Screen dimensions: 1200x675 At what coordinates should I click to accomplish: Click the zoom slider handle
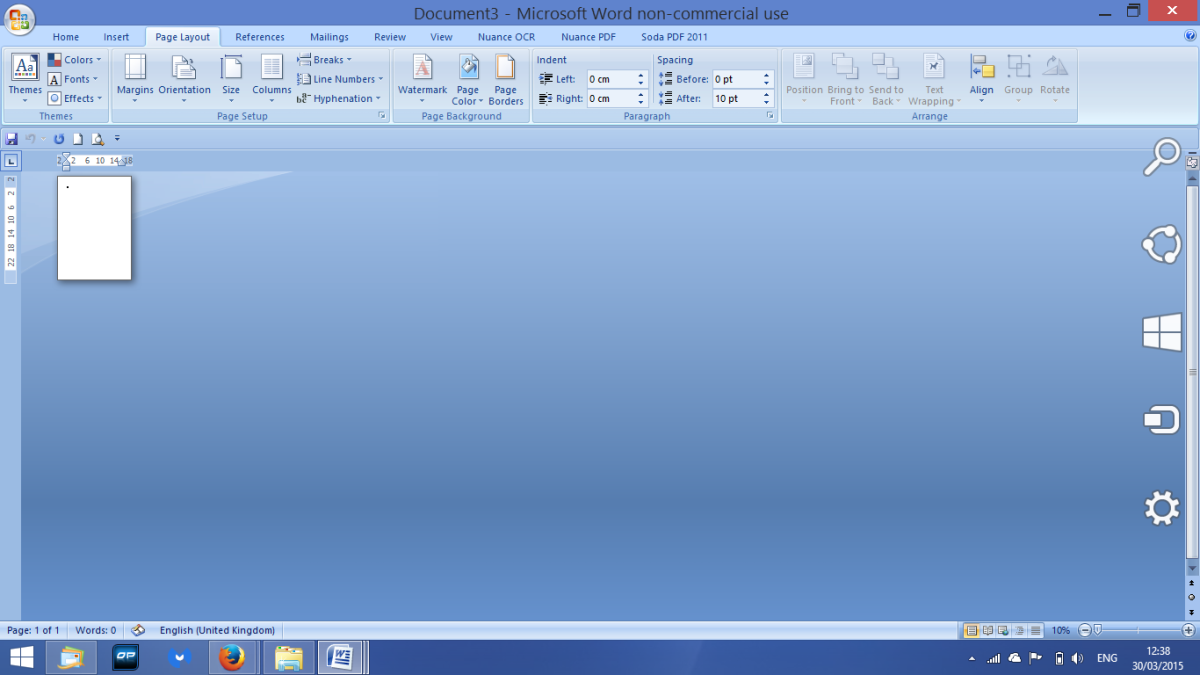pos(1097,631)
